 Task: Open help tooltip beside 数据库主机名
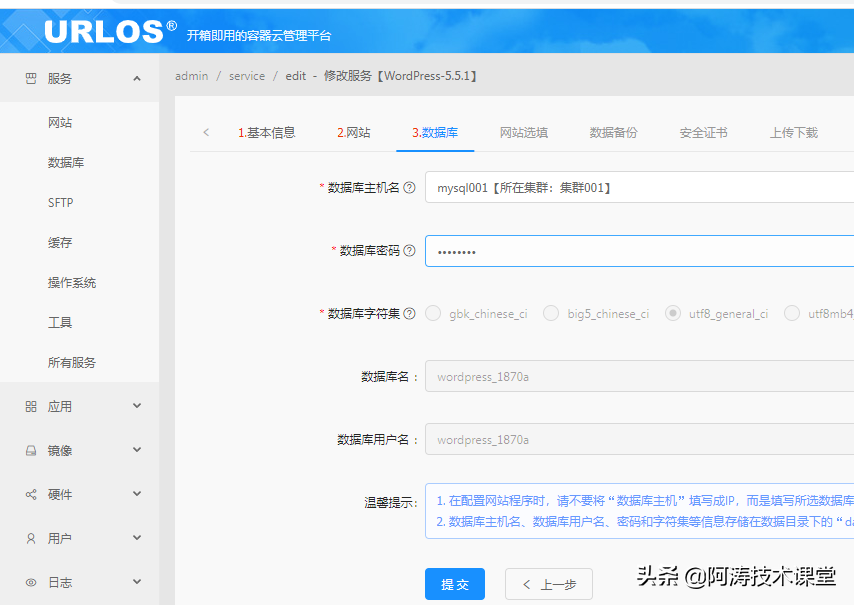click(x=410, y=188)
